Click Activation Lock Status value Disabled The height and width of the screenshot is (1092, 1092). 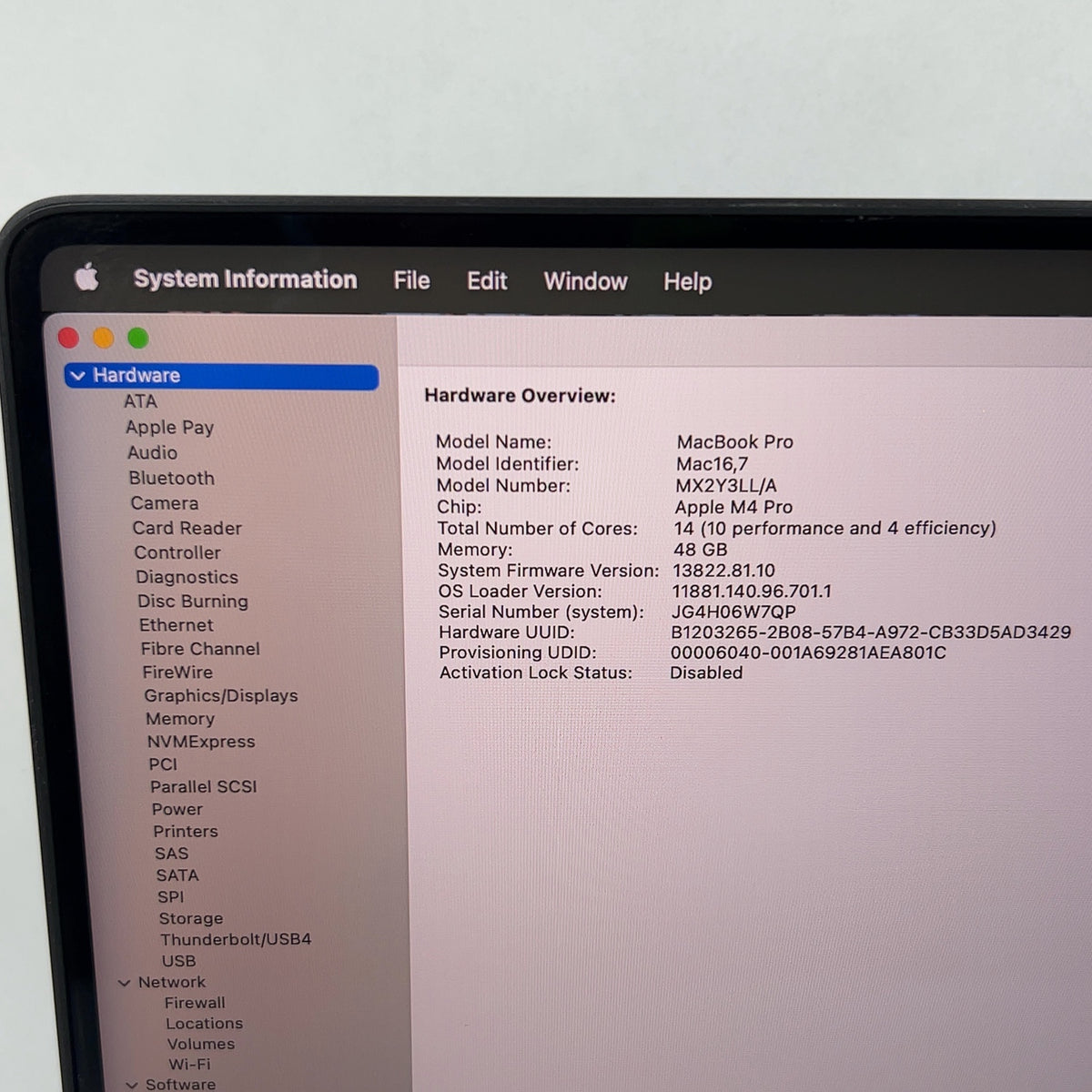tap(706, 672)
